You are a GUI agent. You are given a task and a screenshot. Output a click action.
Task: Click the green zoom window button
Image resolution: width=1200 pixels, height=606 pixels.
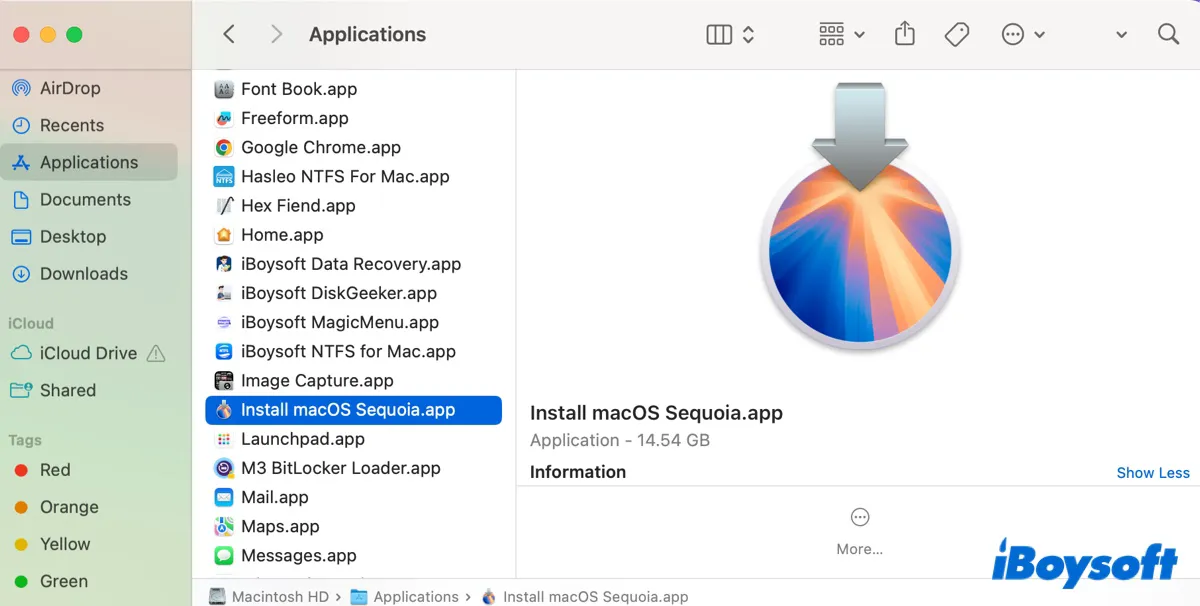[74, 35]
